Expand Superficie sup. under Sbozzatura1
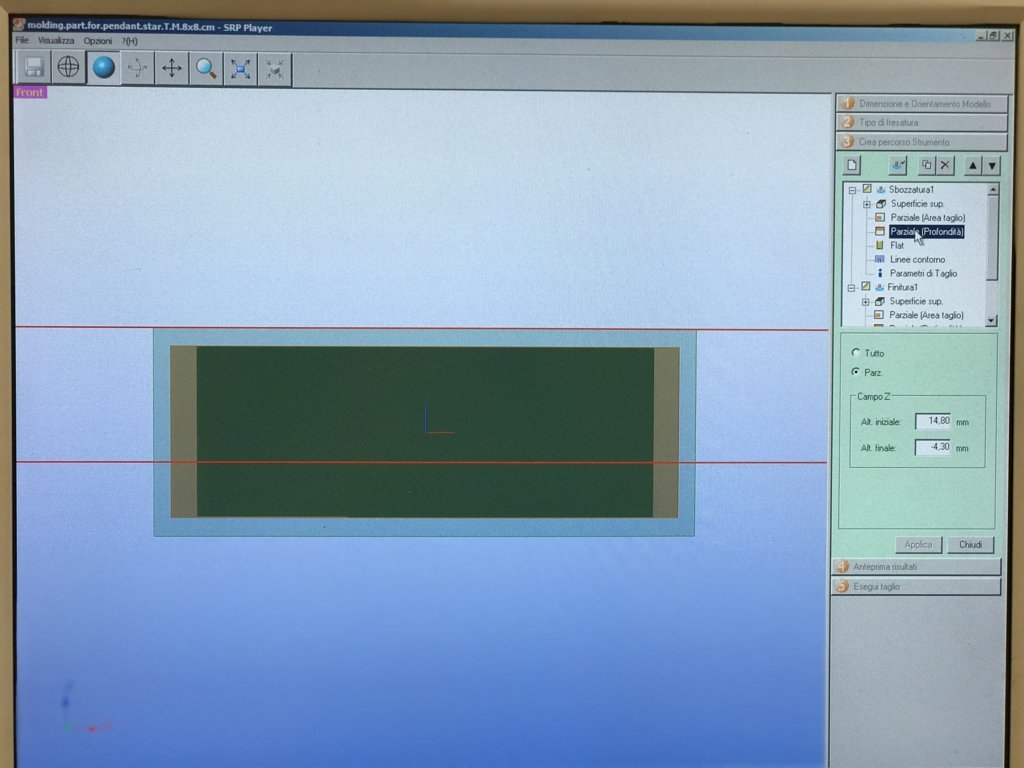 (x=867, y=204)
